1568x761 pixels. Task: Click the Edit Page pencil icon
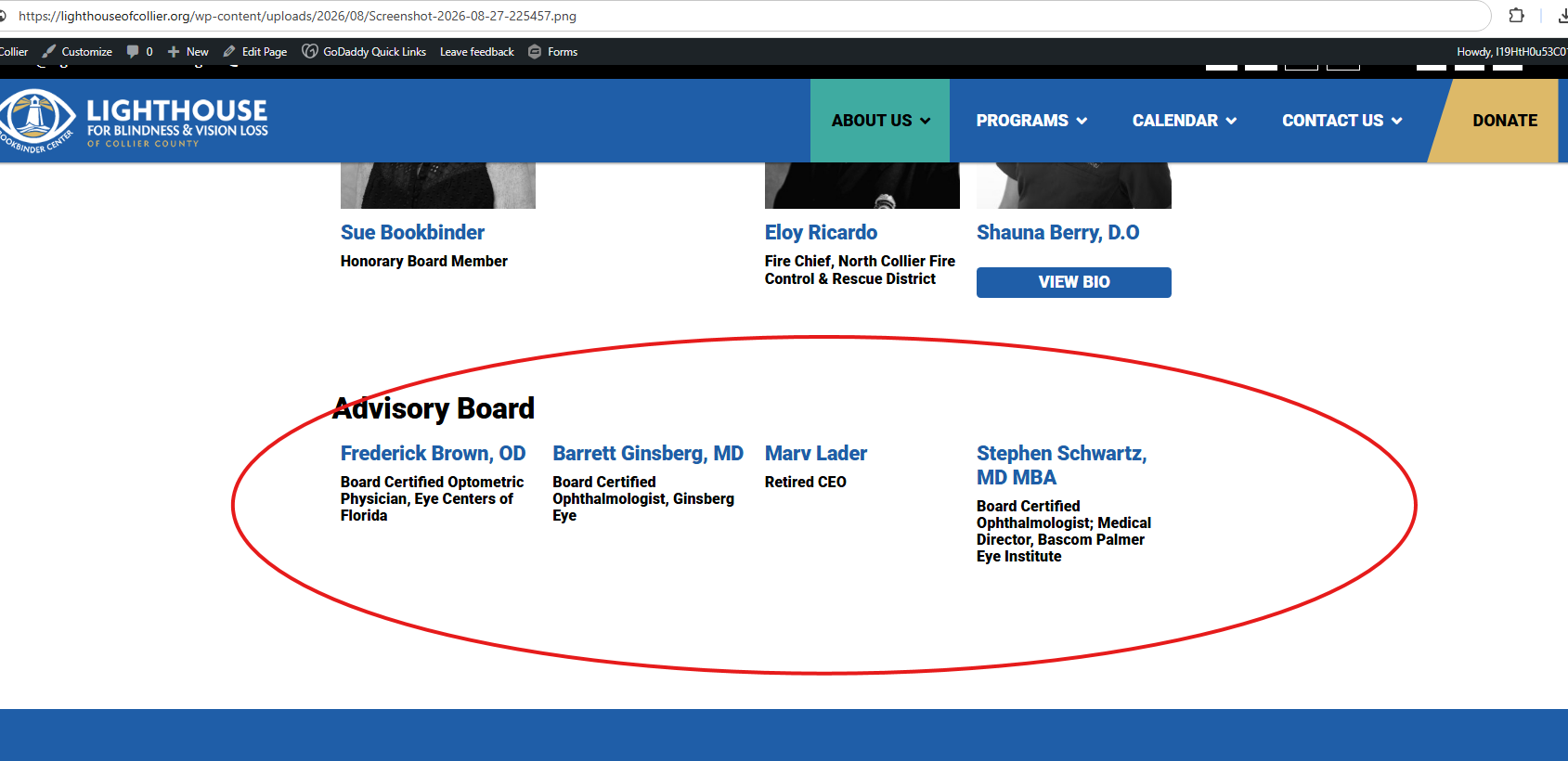[x=229, y=52]
